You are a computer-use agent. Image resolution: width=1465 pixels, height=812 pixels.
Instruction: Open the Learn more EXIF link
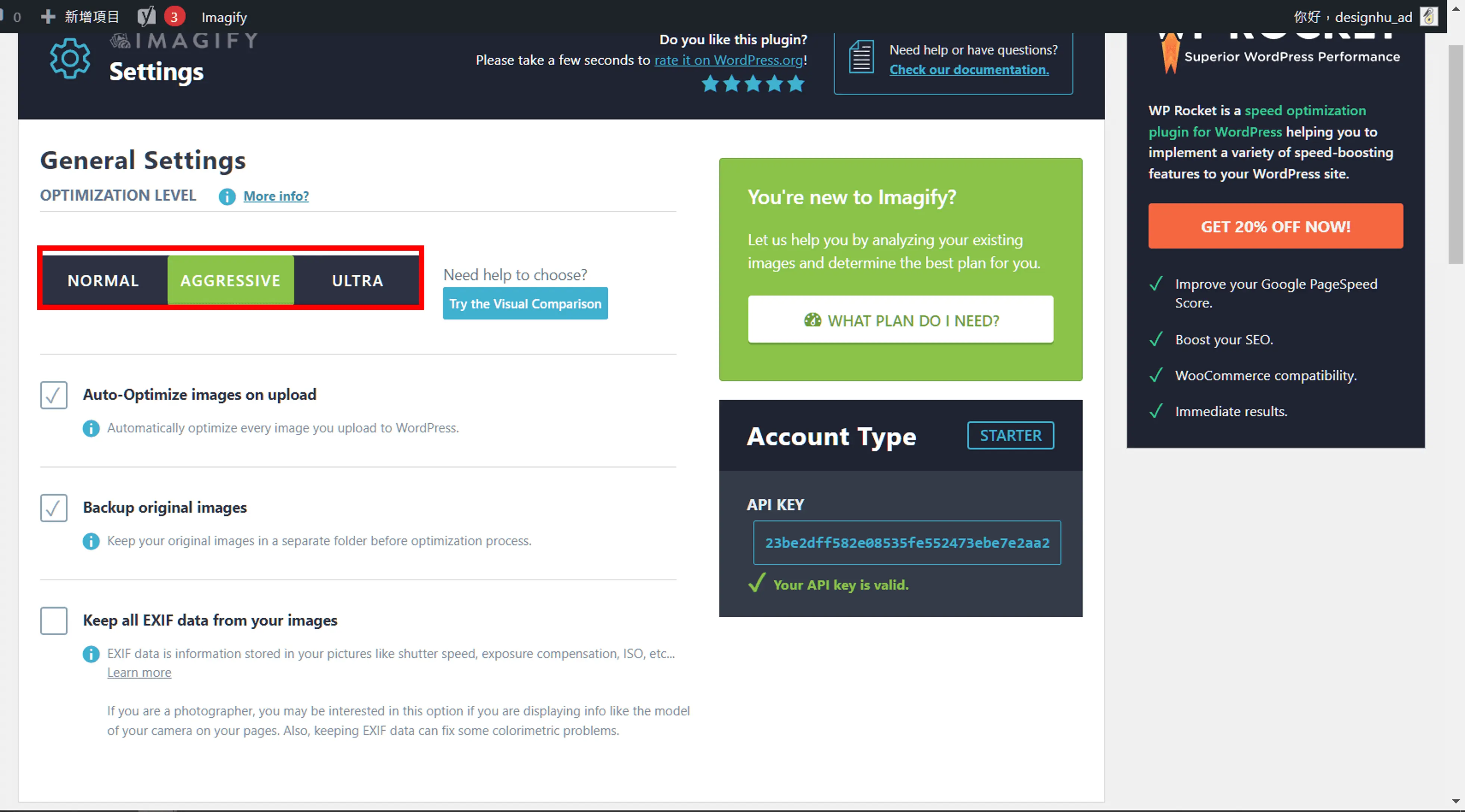tap(139, 673)
